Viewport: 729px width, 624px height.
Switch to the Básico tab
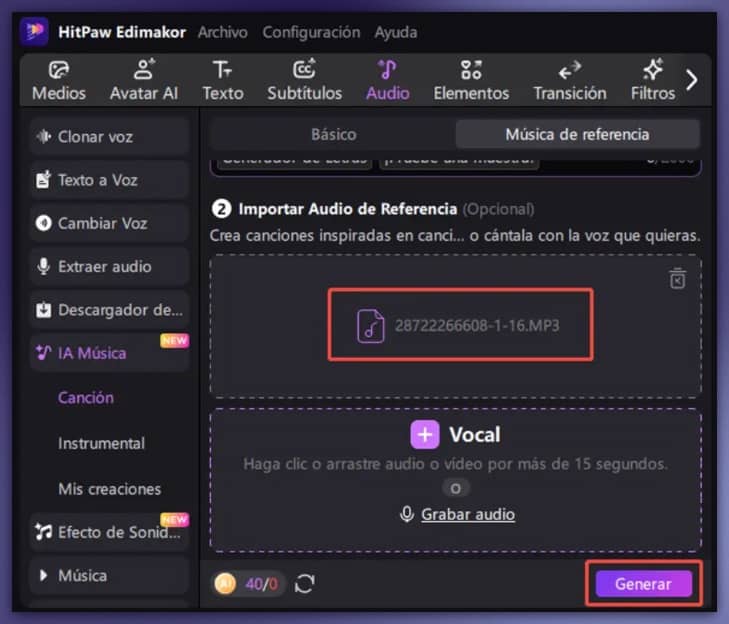pos(333,134)
